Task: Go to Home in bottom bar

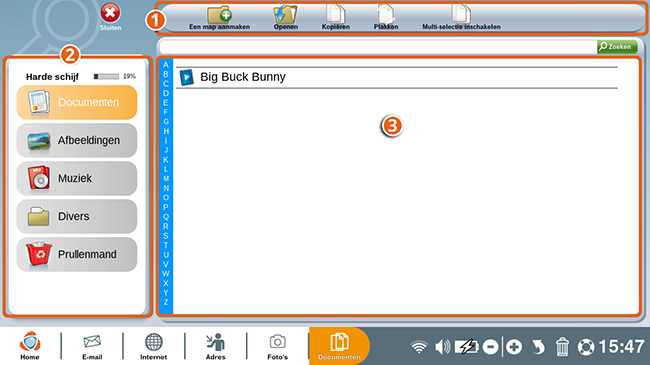Action: [30, 346]
